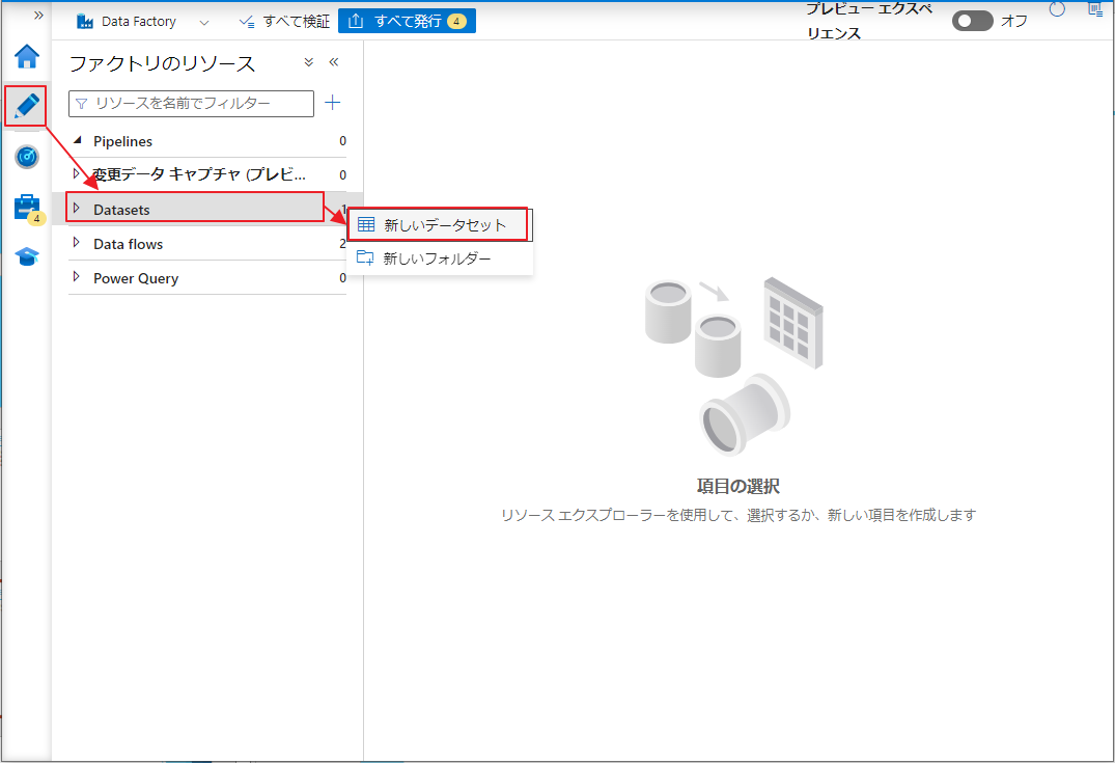Image resolution: width=1115 pixels, height=763 pixels.
Task: Select the Author pencil icon
Action: pyautogui.click(x=27, y=105)
